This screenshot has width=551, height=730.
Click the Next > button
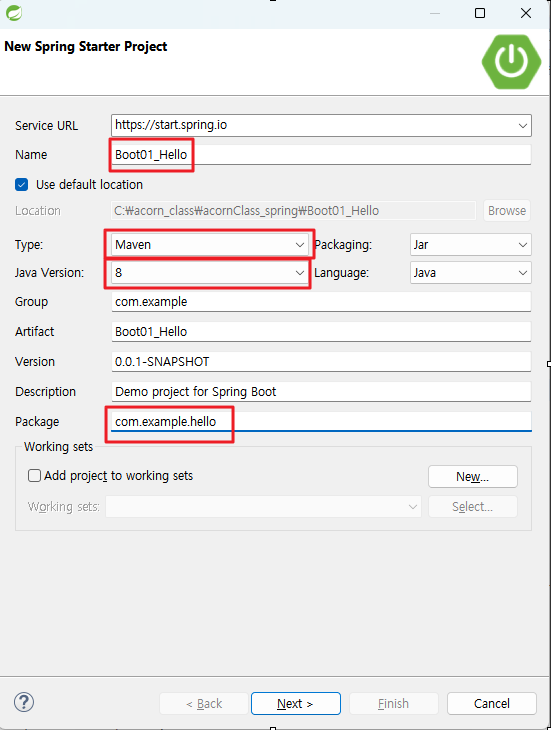pos(296,703)
